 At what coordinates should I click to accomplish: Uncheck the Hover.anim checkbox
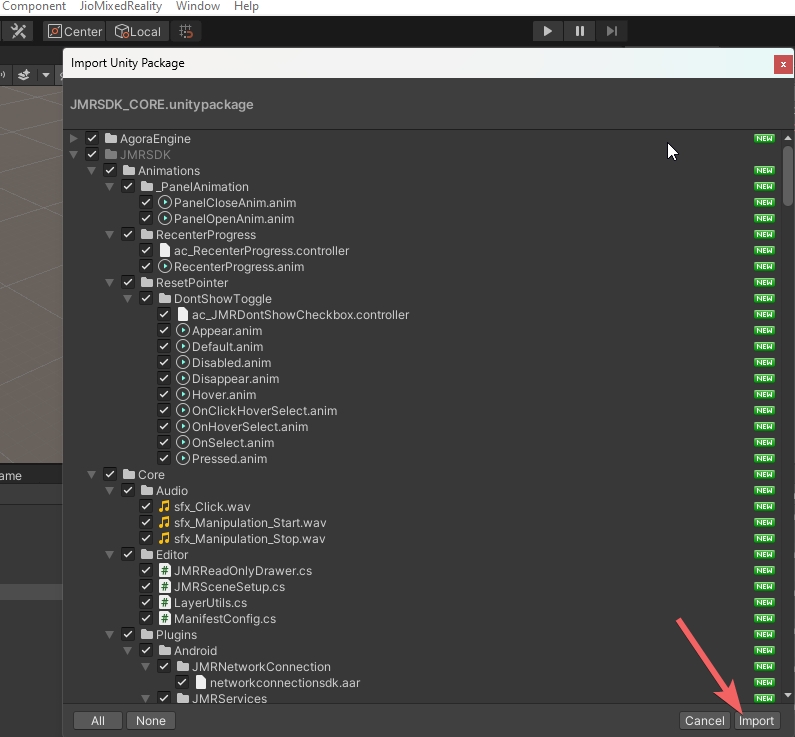(x=164, y=395)
